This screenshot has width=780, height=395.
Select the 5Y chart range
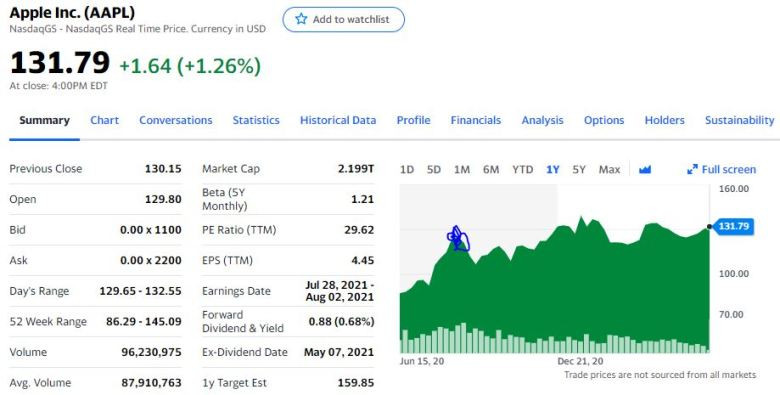click(x=579, y=170)
